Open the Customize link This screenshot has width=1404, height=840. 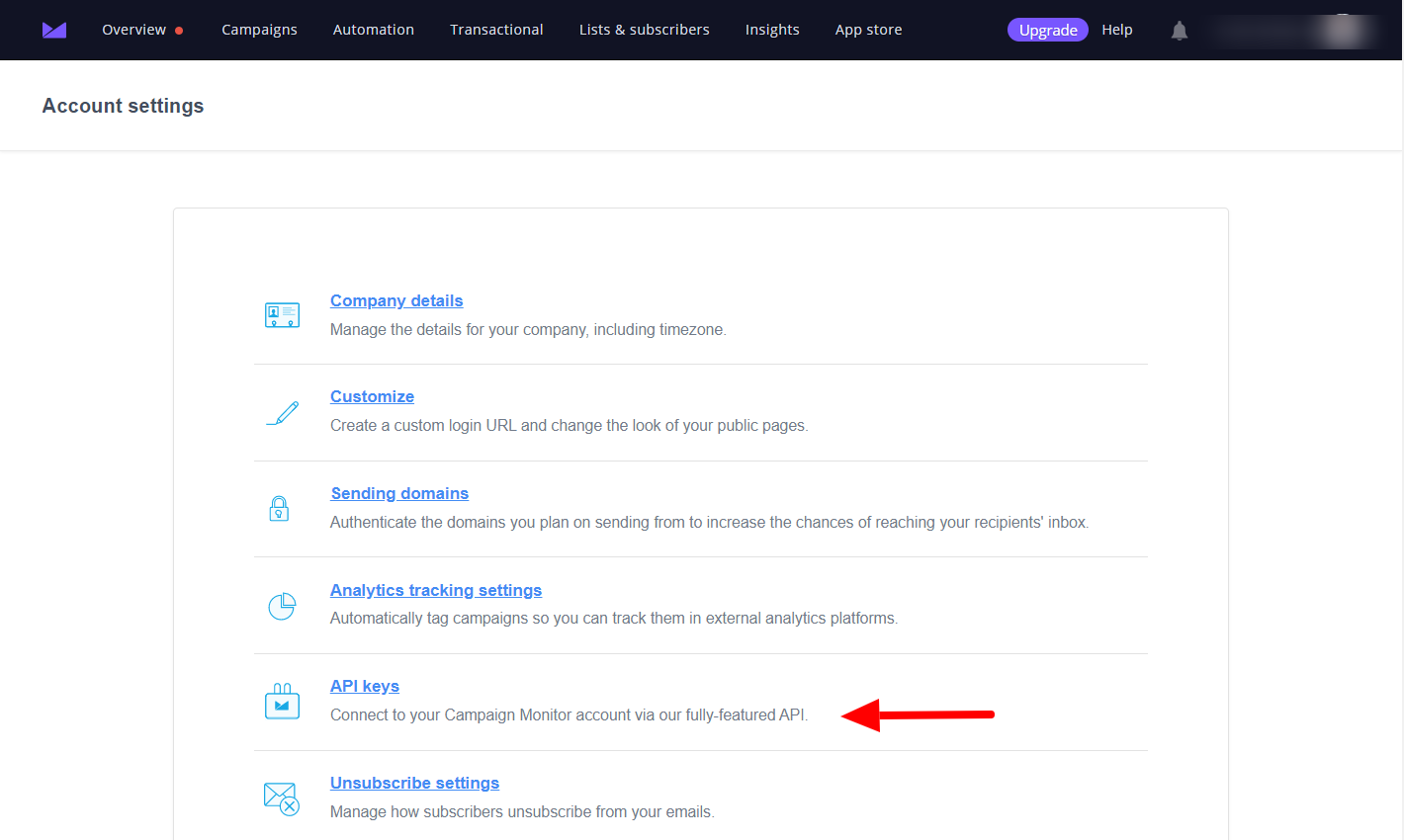372,396
